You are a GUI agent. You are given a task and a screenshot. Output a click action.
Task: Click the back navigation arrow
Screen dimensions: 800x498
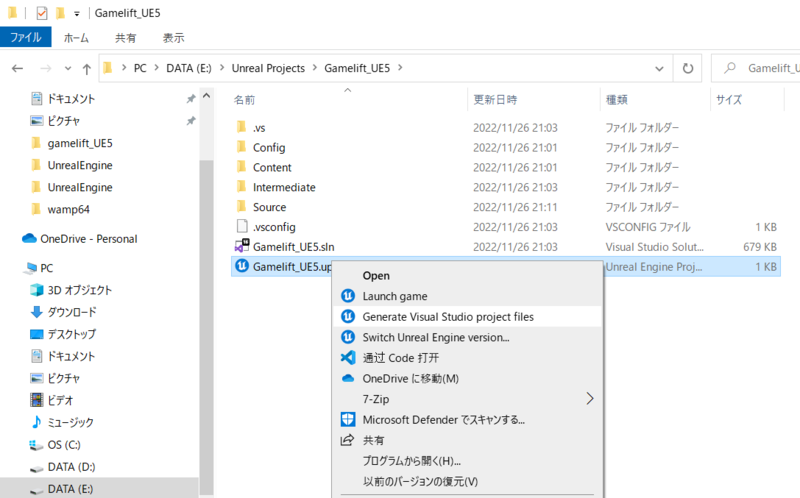click(x=18, y=68)
